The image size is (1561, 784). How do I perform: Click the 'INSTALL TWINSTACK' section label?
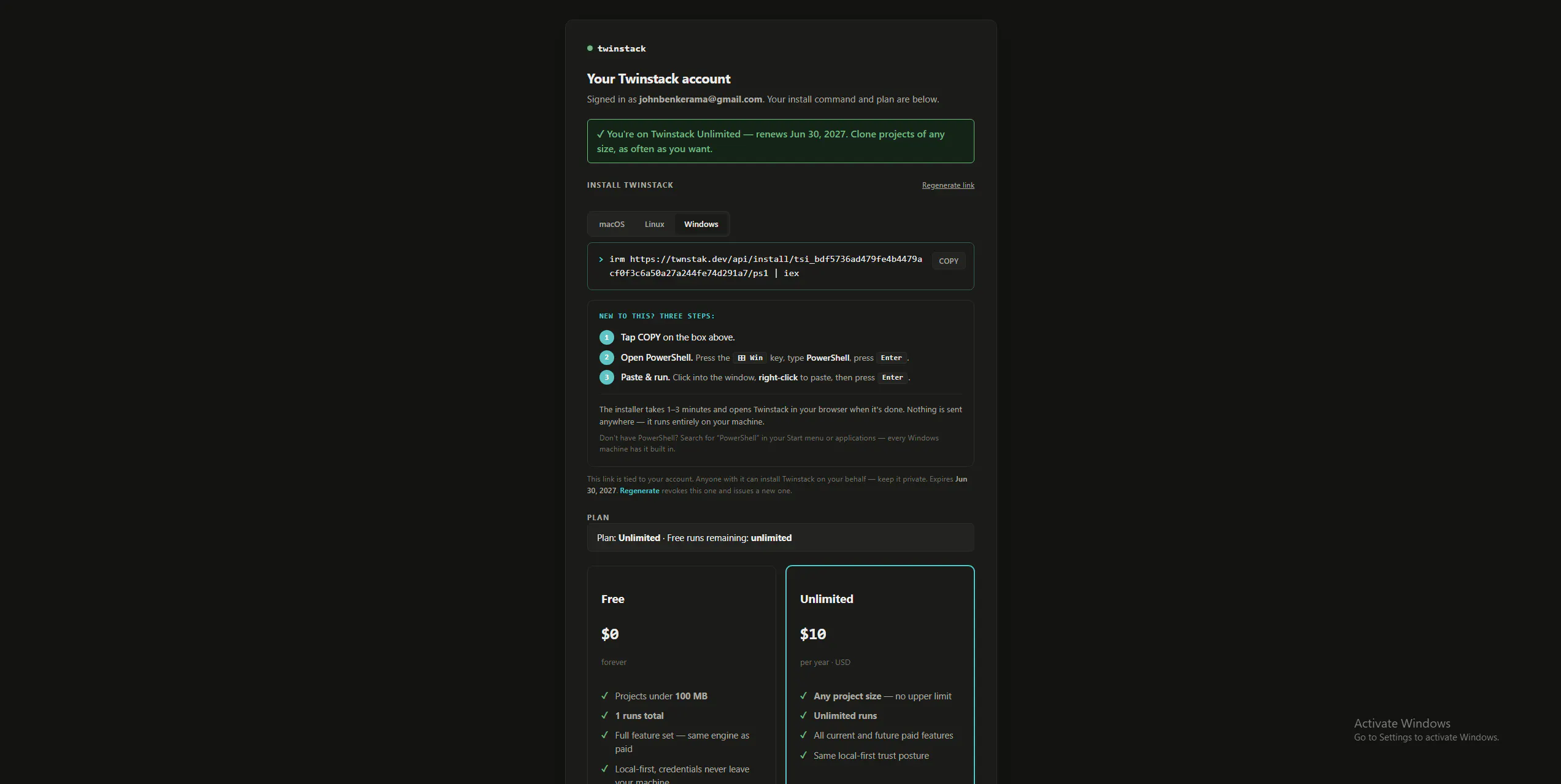click(x=630, y=185)
